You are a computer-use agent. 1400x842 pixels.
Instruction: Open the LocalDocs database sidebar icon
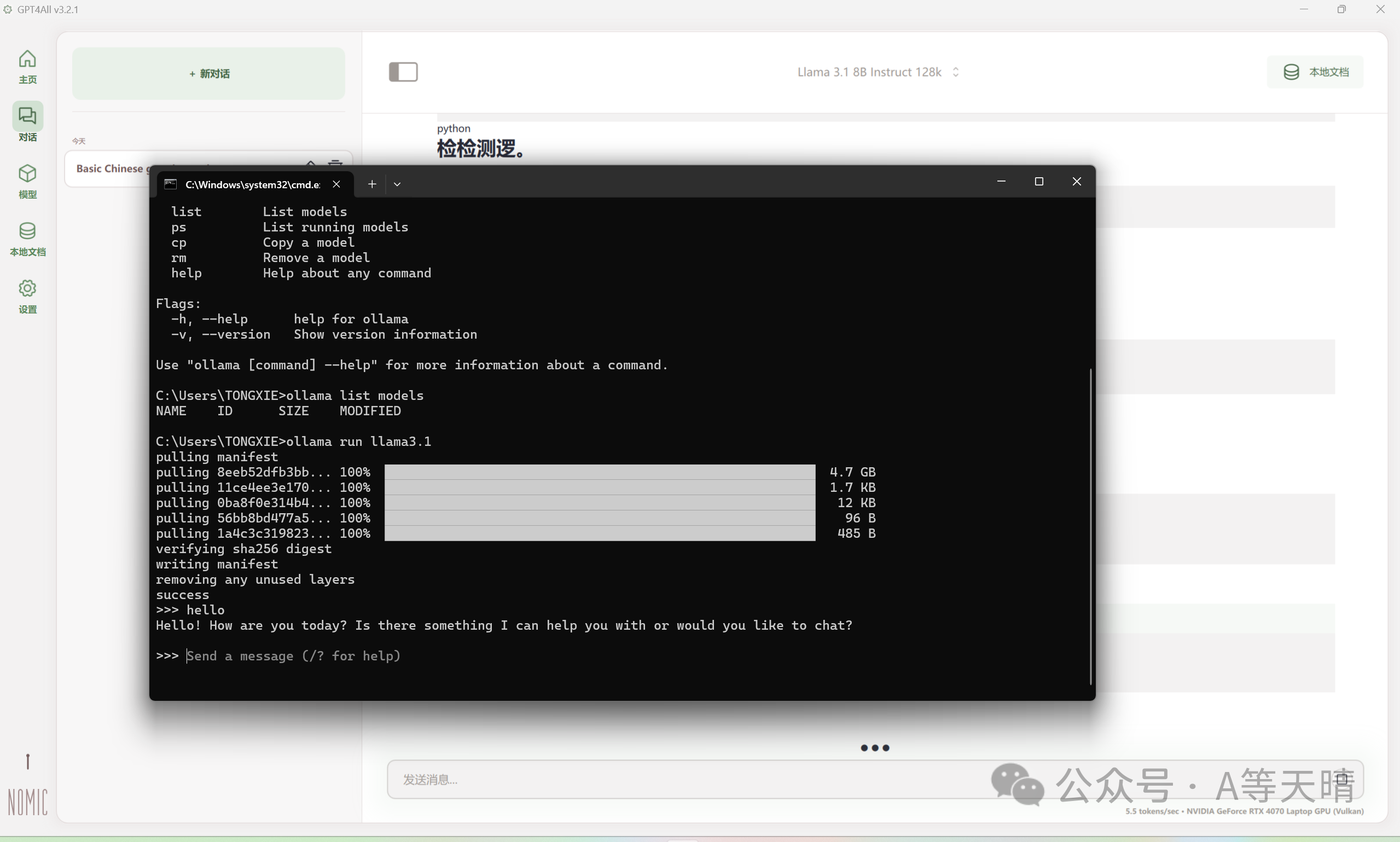pyautogui.click(x=27, y=231)
